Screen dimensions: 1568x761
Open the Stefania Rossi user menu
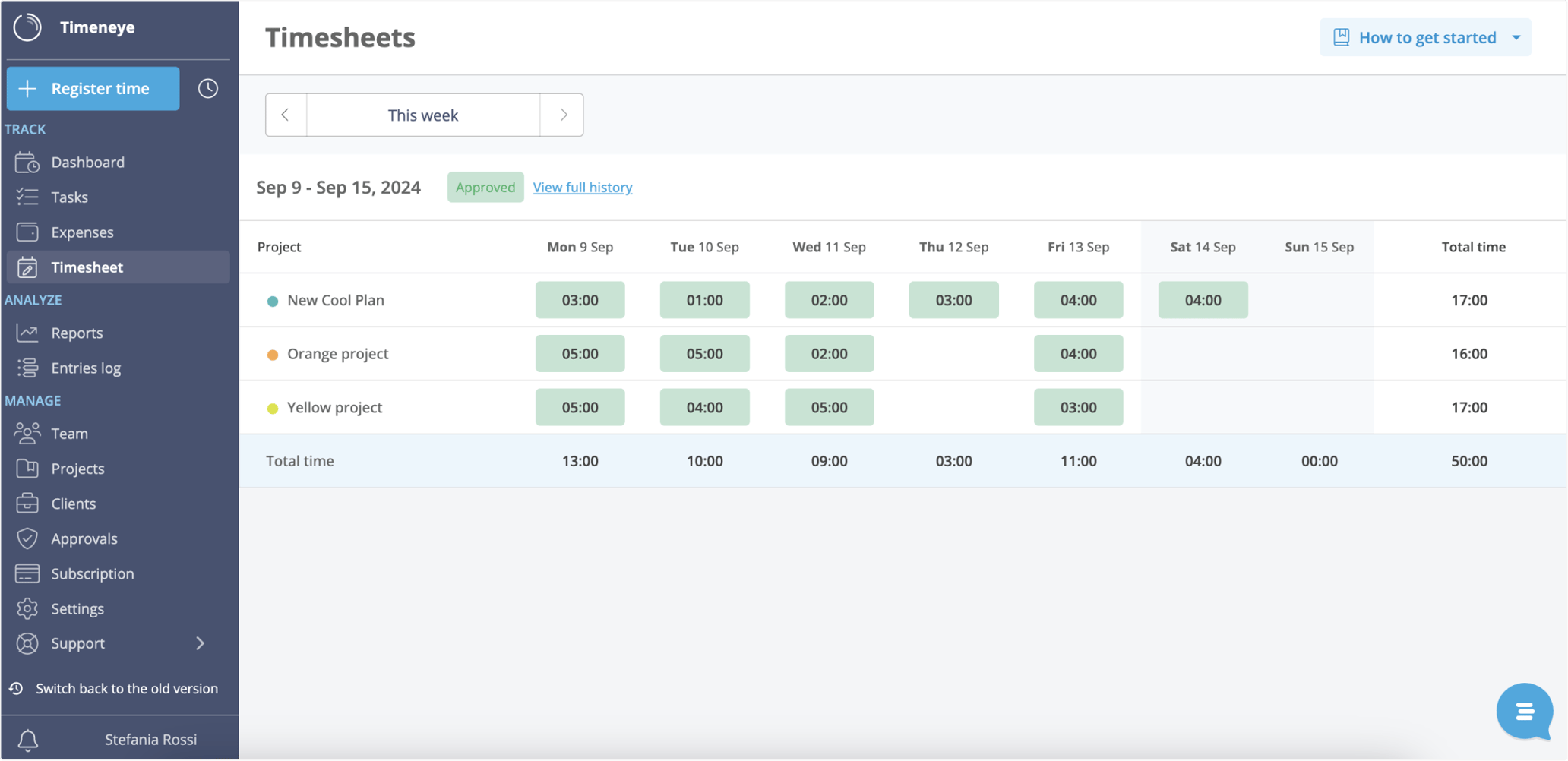tap(150, 738)
